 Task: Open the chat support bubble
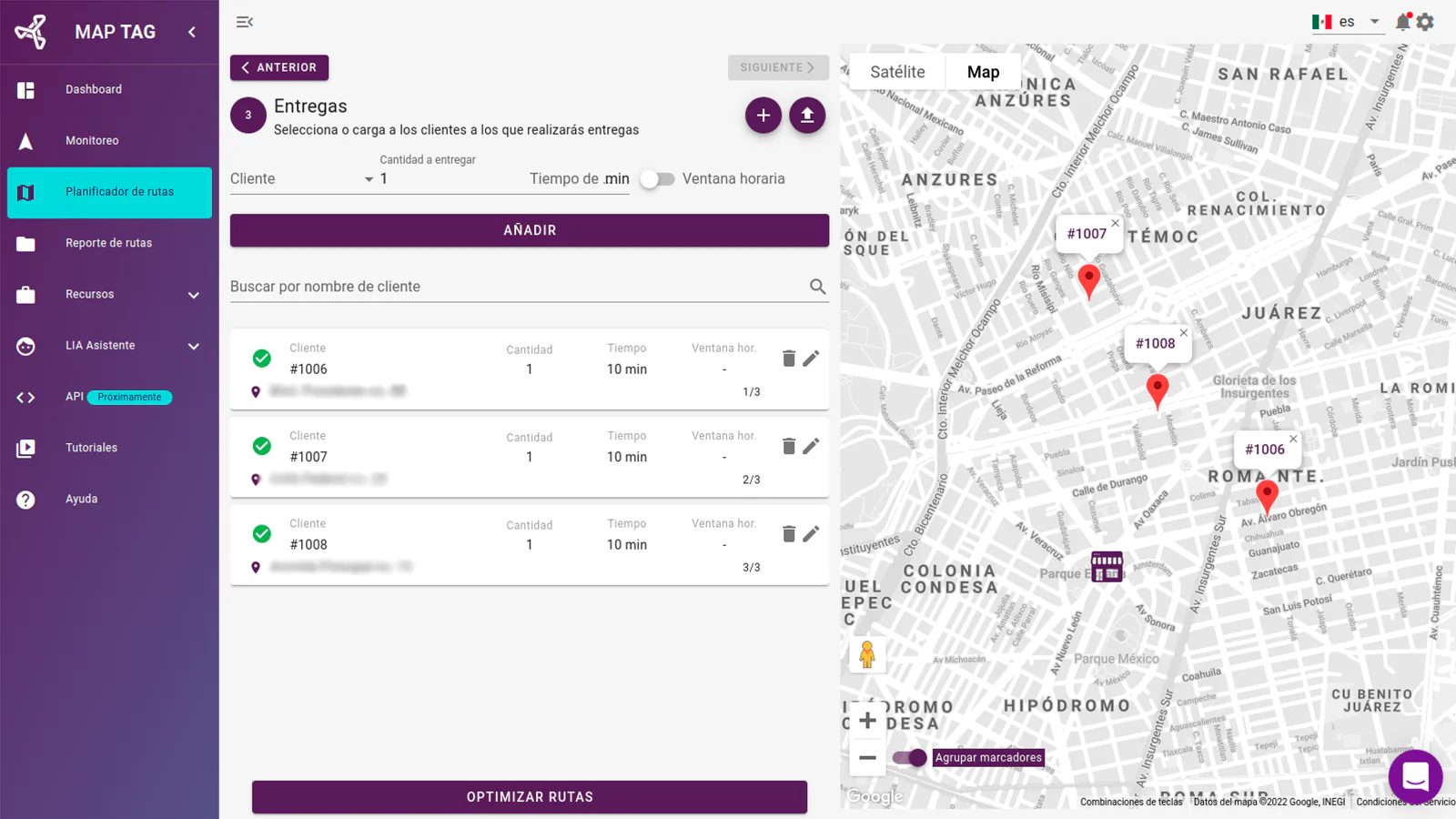[x=1414, y=776]
